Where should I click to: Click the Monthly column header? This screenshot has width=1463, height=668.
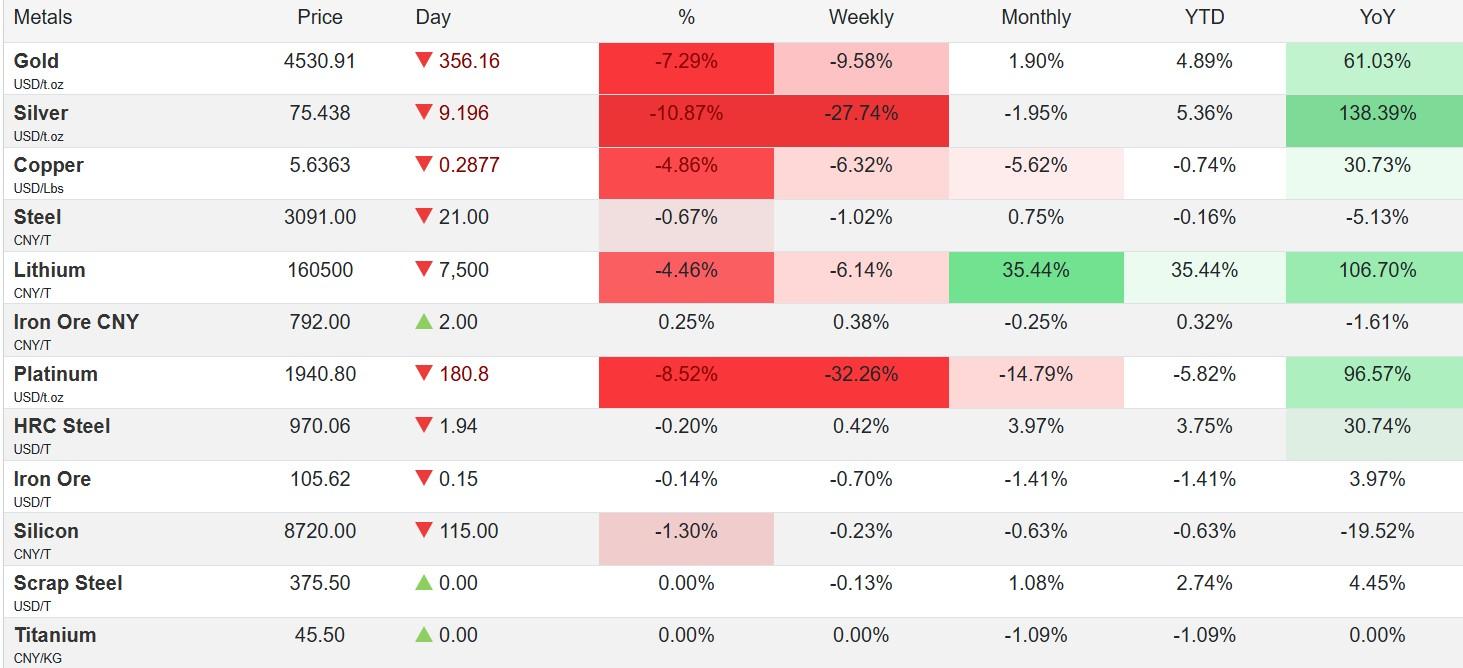pyautogui.click(x=1035, y=17)
